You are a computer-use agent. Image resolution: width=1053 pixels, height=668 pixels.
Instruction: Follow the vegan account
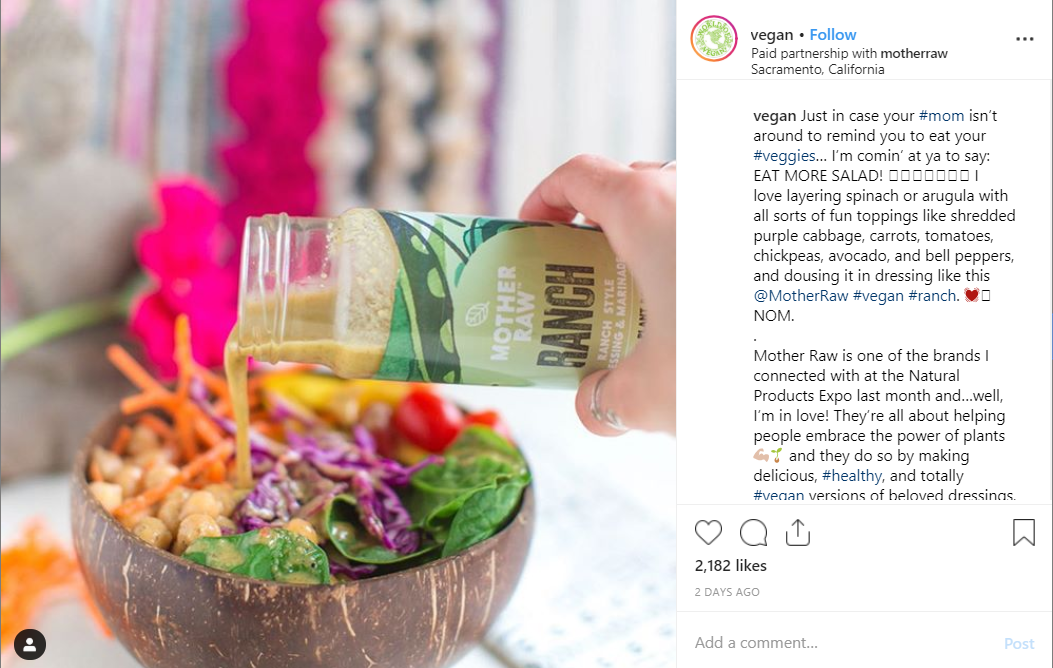833,35
